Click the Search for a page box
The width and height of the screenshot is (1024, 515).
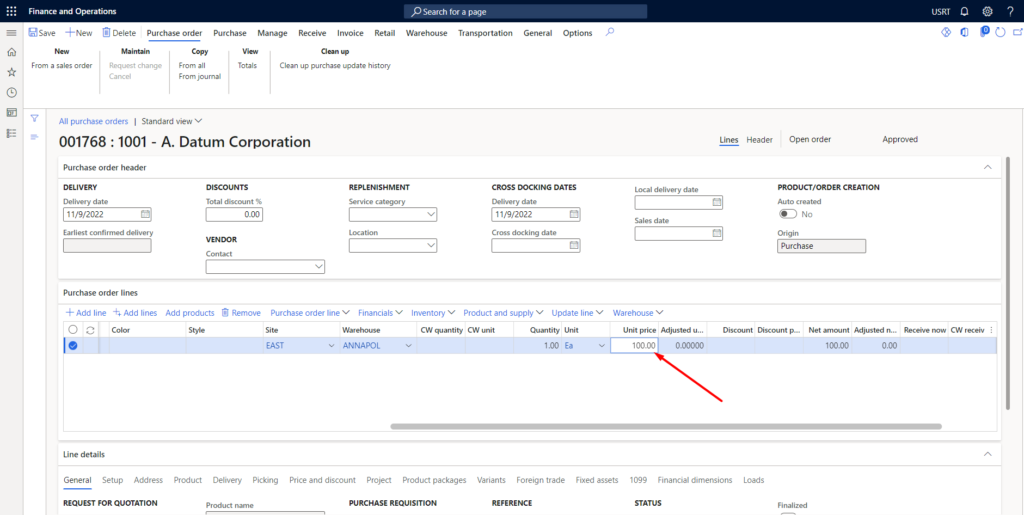[526, 12]
